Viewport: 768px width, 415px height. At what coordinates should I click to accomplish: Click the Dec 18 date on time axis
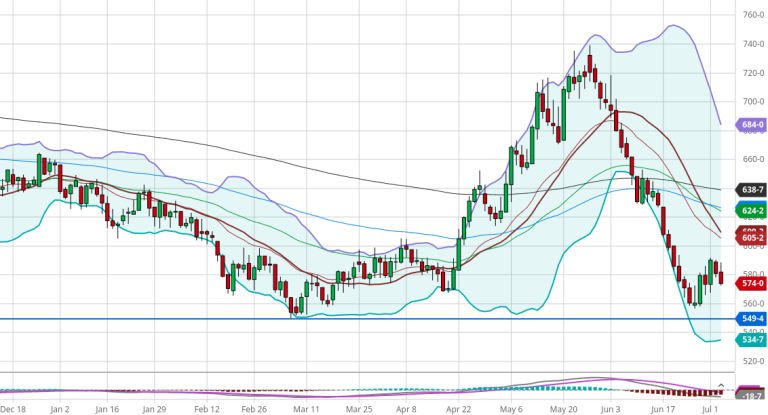pos(13,409)
